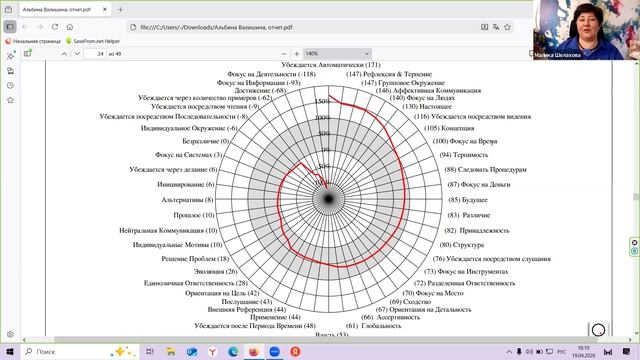
Task: Open sidebar settings gear at the bottom left
Action: 10,334
